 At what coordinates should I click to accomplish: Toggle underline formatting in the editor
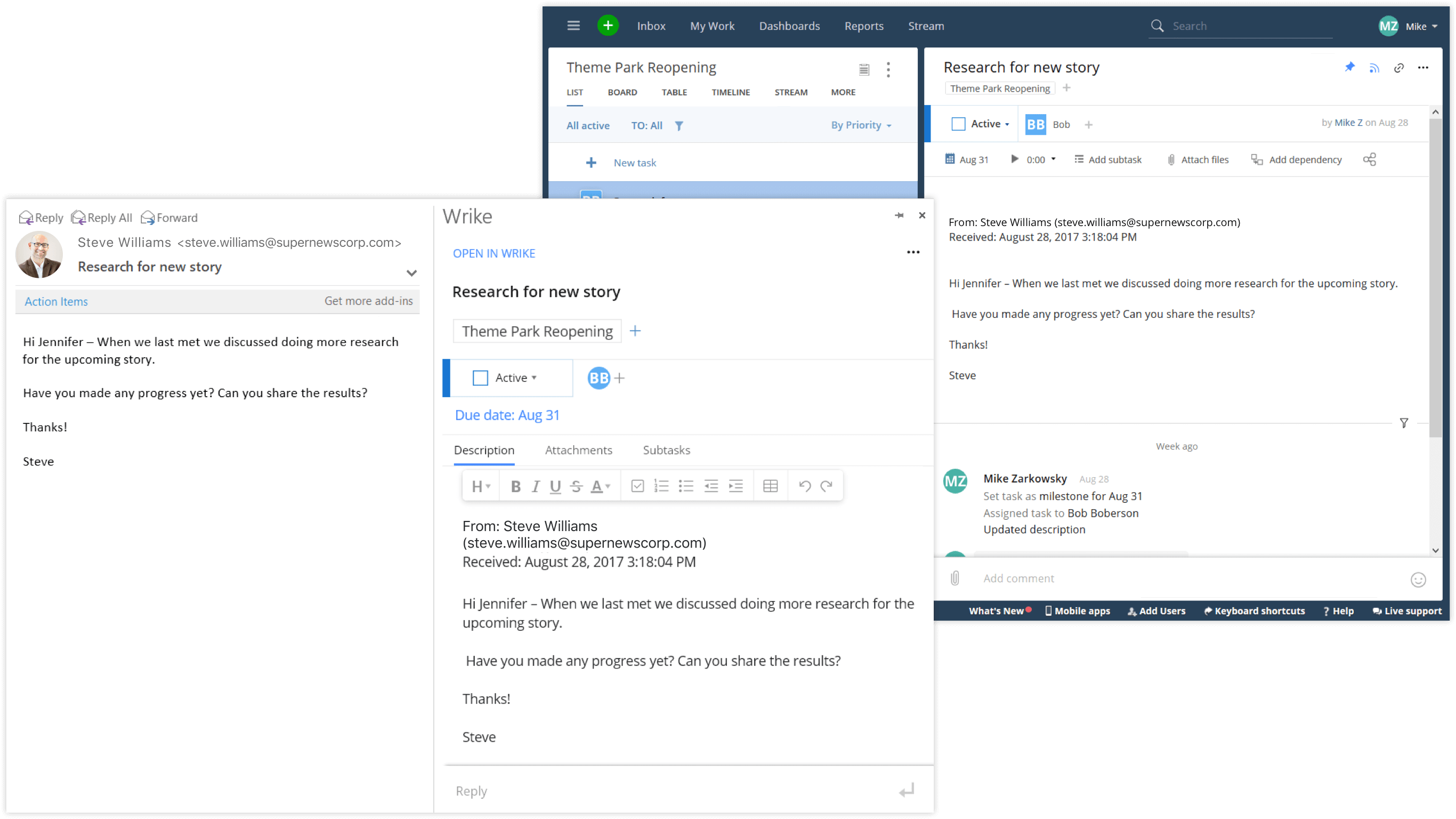click(x=555, y=485)
